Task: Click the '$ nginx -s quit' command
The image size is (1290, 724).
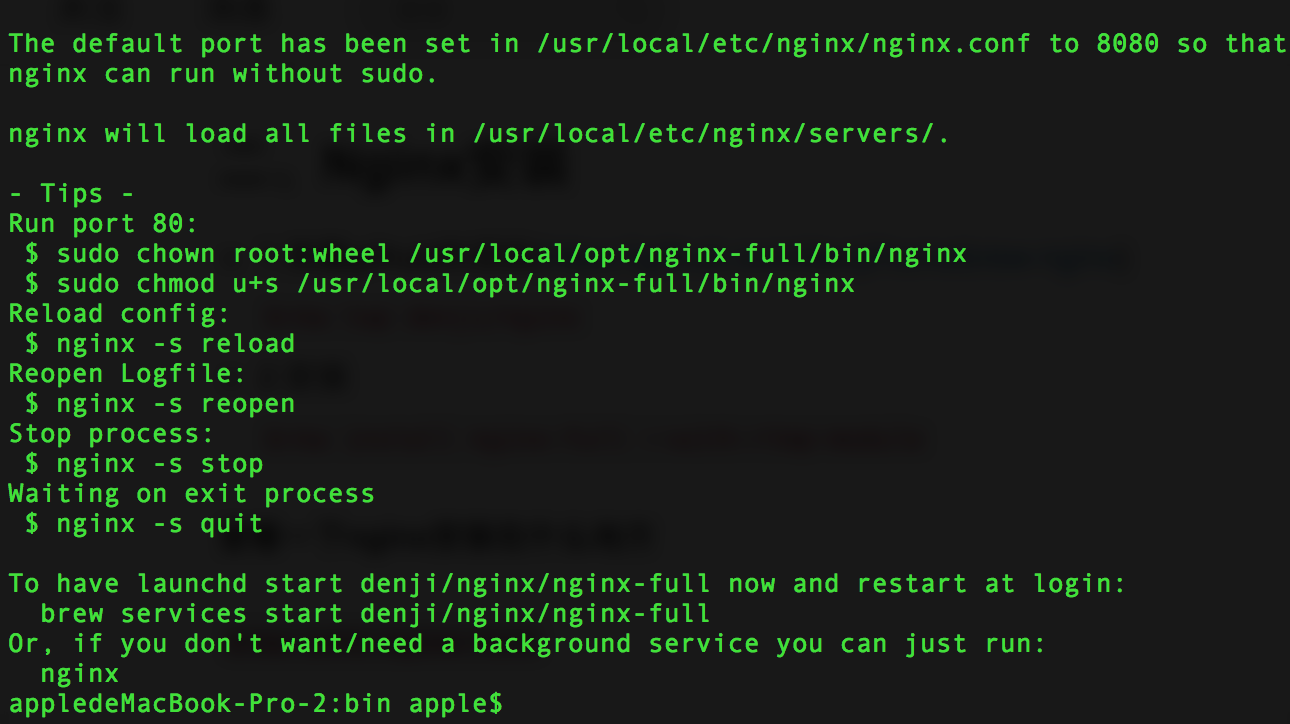Action: (x=144, y=524)
